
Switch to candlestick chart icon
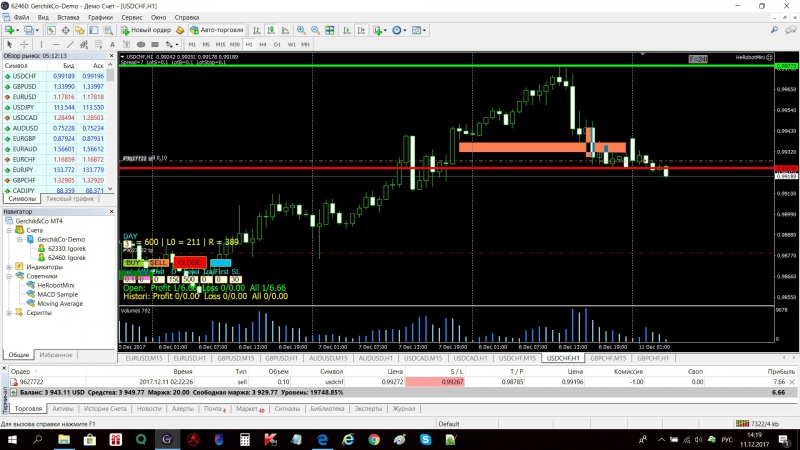pyautogui.click(x=271, y=30)
